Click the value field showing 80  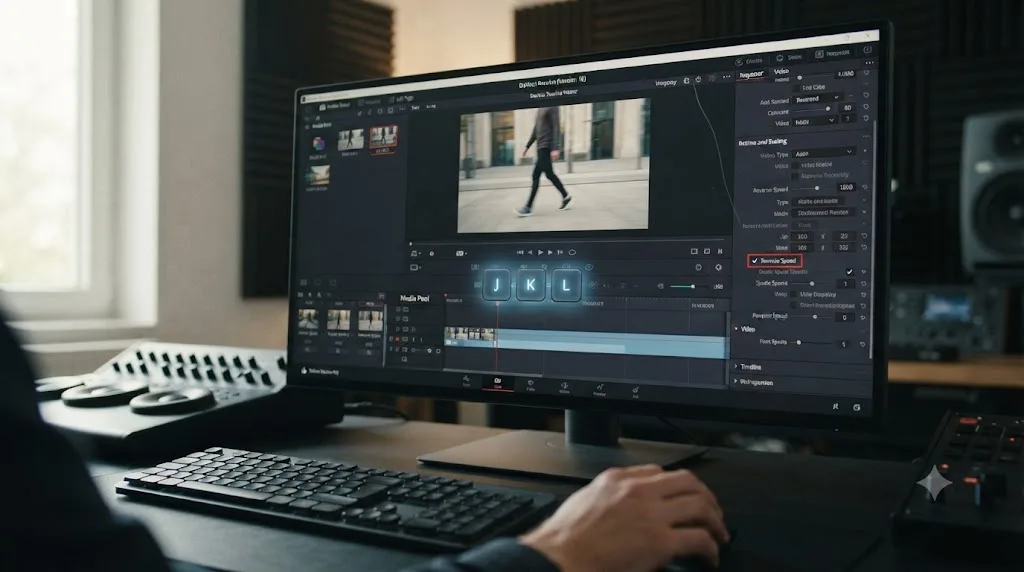(847, 108)
